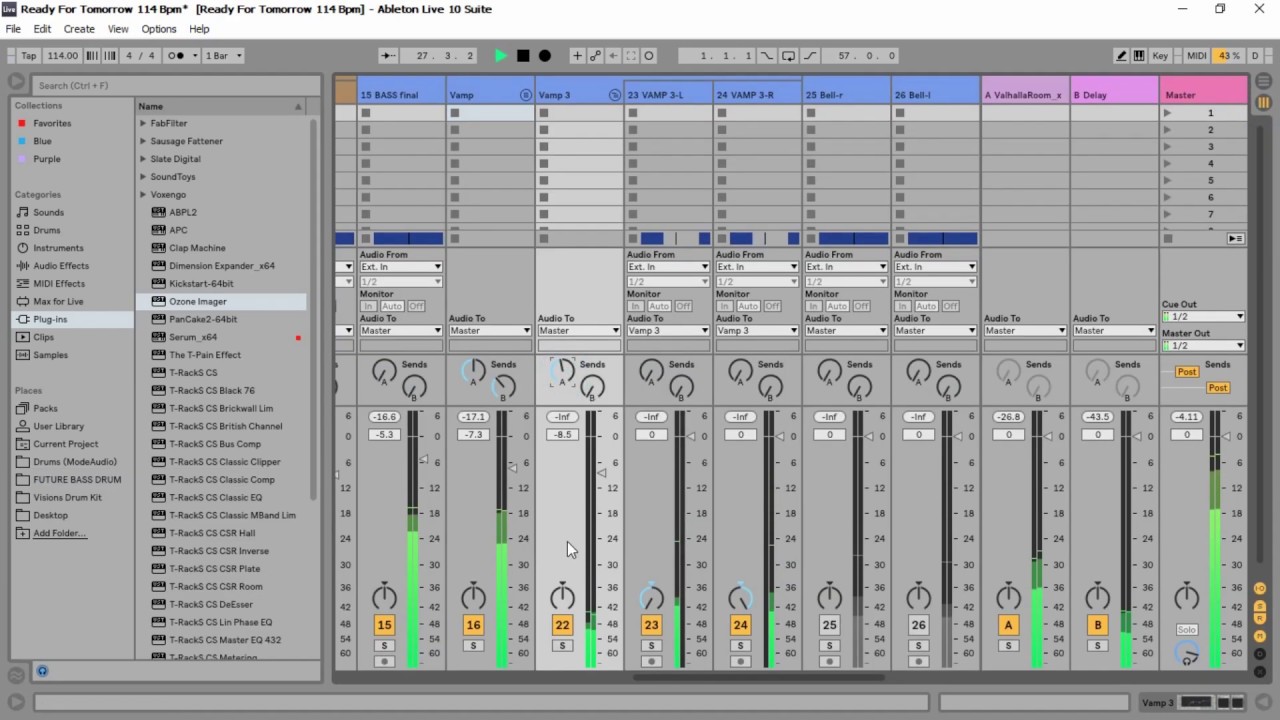The image size is (1280, 720).
Task: Click the Stop transport button
Action: click(523, 56)
